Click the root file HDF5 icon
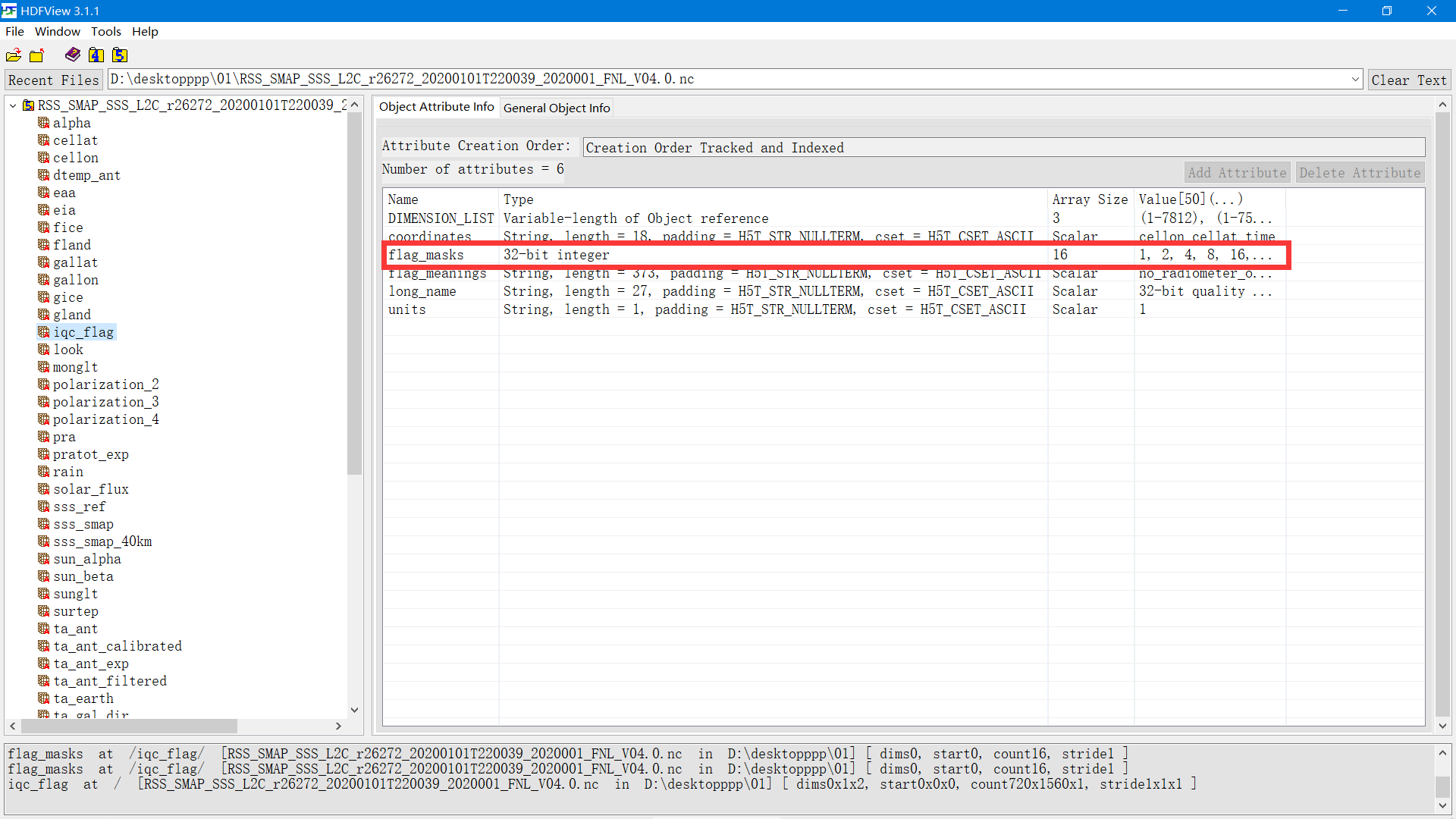Viewport: 1456px width, 819px height. pyautogui.click(x=29, y=105)
